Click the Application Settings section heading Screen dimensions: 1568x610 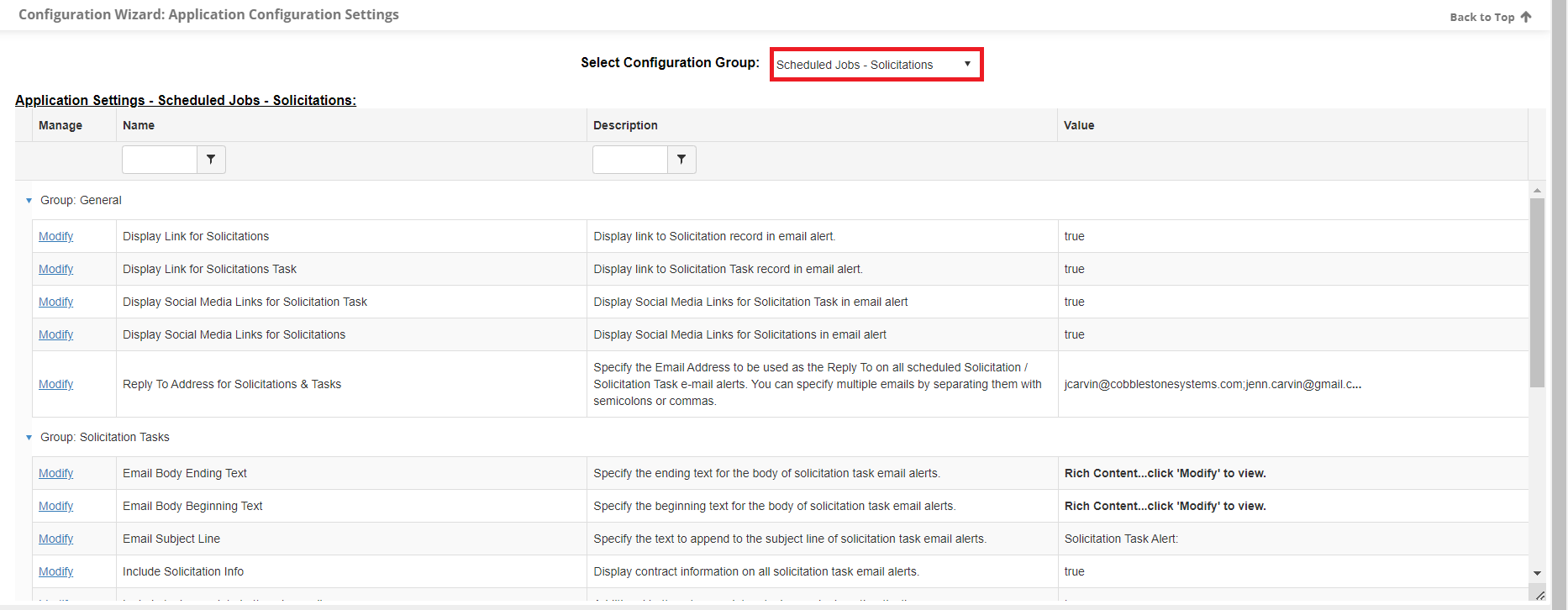coord(186,100)
